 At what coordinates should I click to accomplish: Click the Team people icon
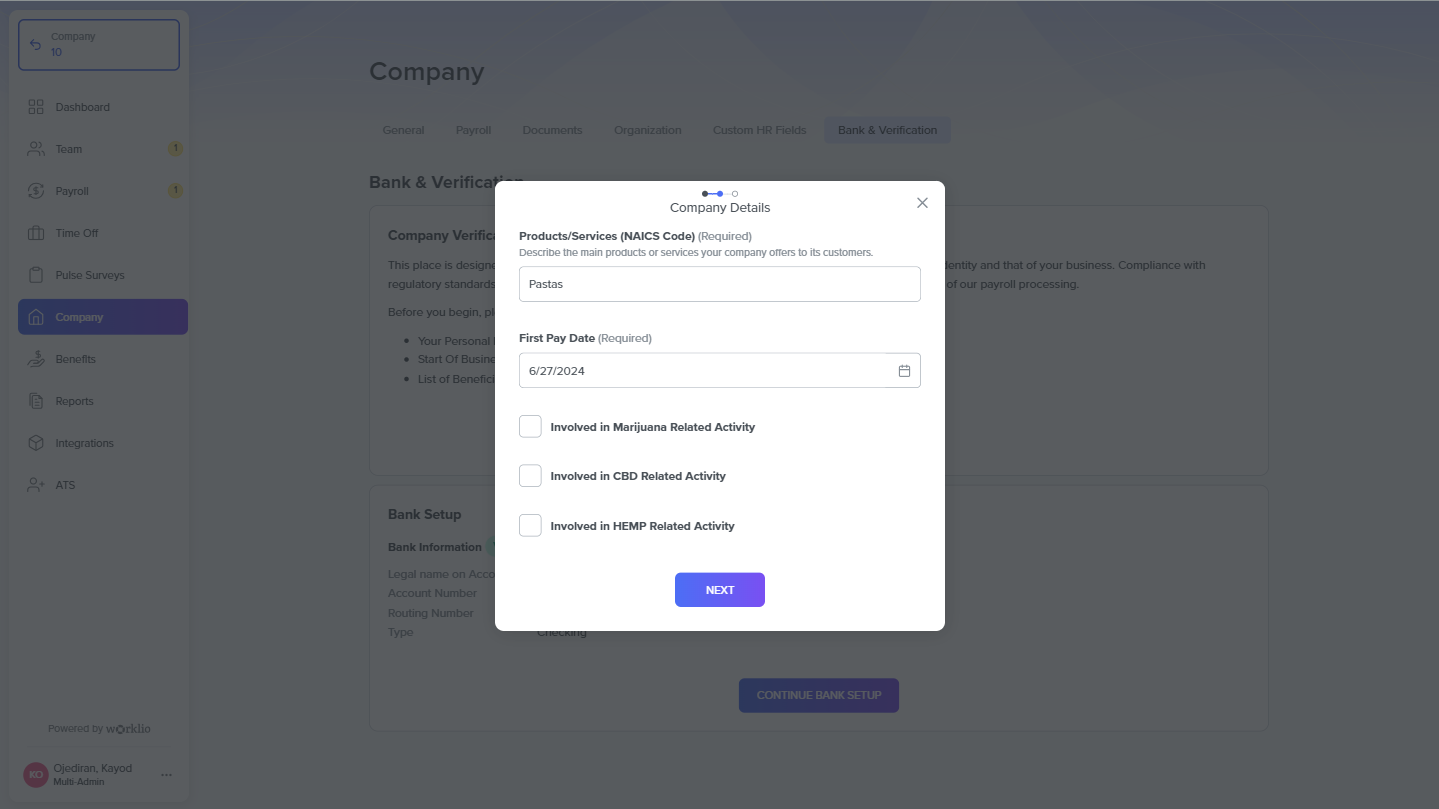point(36,149)
